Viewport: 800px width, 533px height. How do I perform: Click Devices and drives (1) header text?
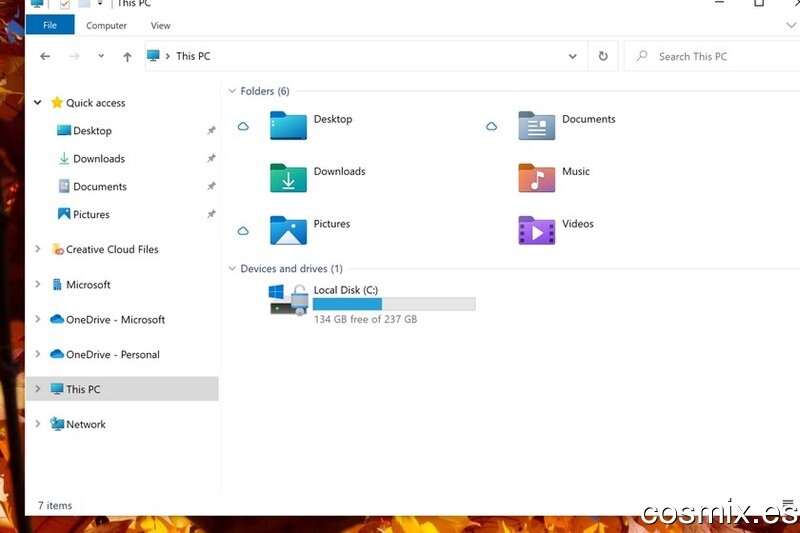[x=291, y=269]
